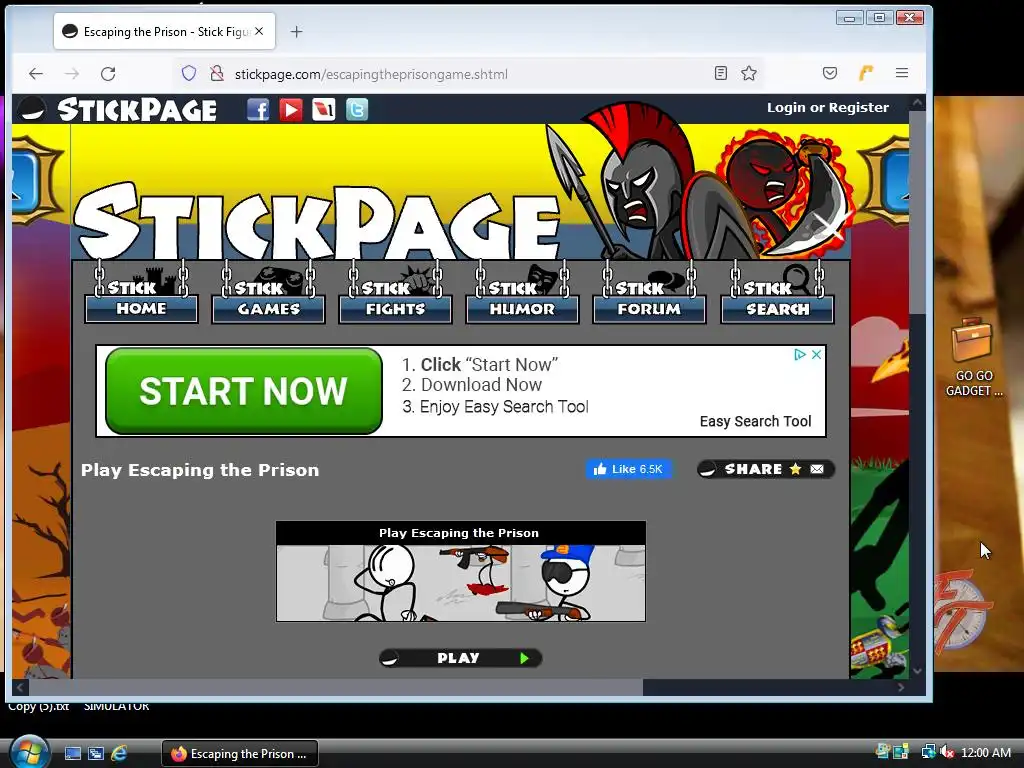Toggle reader view icon in address bar
This screenshot has height=768, width=1024.
coord(720,73)
